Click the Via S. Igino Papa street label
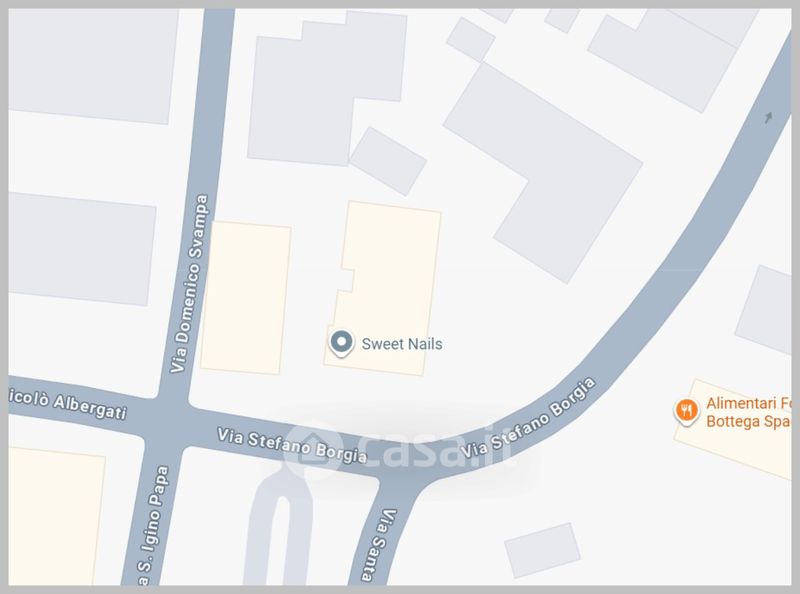Viewport: 800px width, 594px height. pos(151,526)
